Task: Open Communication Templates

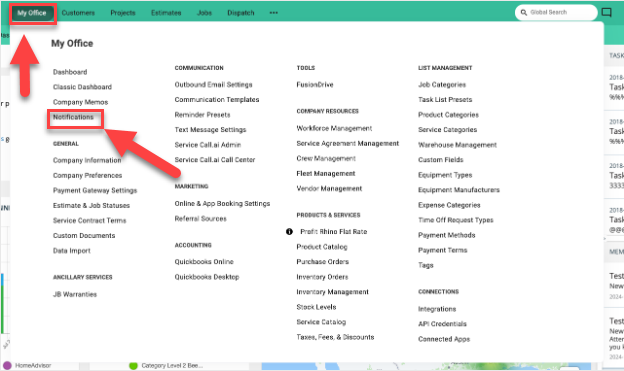Action: (217, 100)
